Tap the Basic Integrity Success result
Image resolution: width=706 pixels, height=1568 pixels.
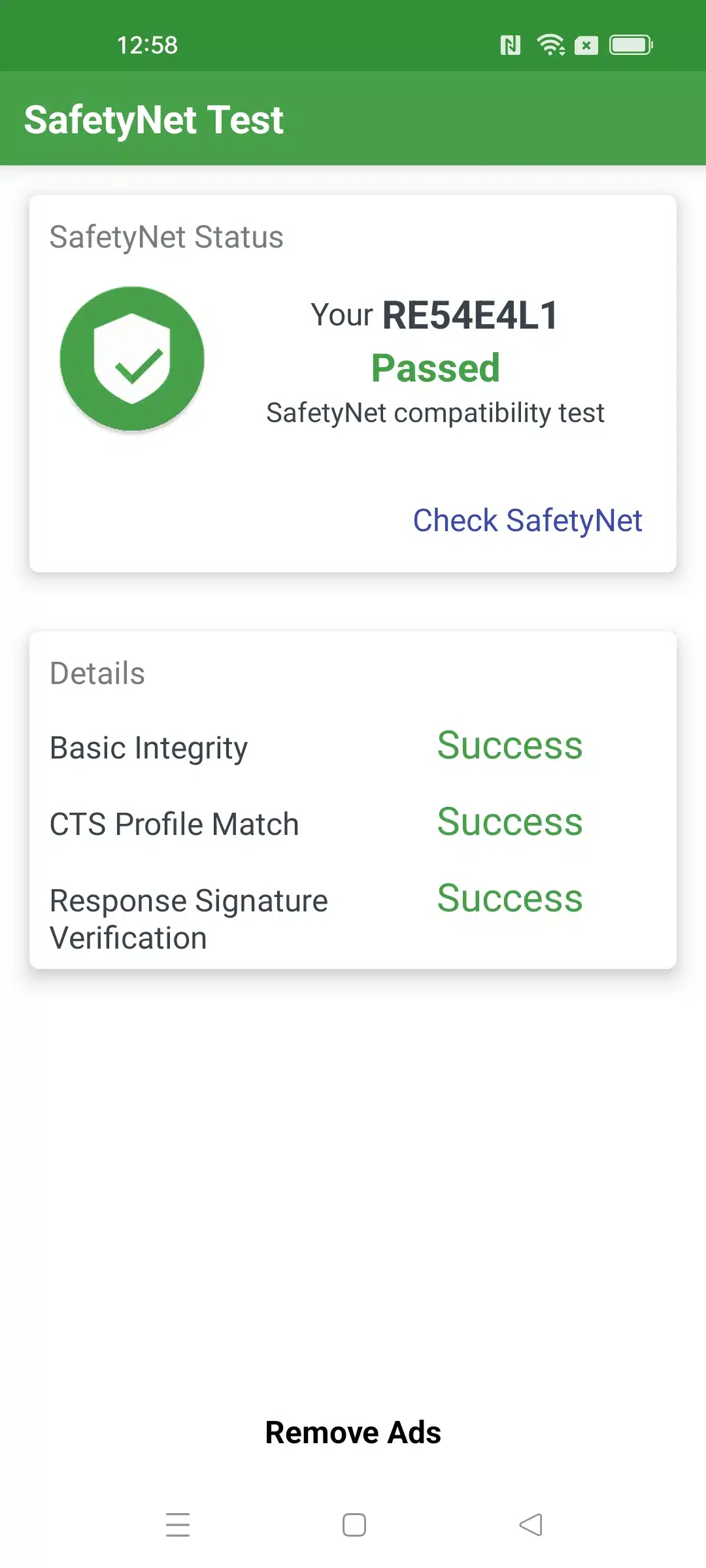tap(509, 745)
